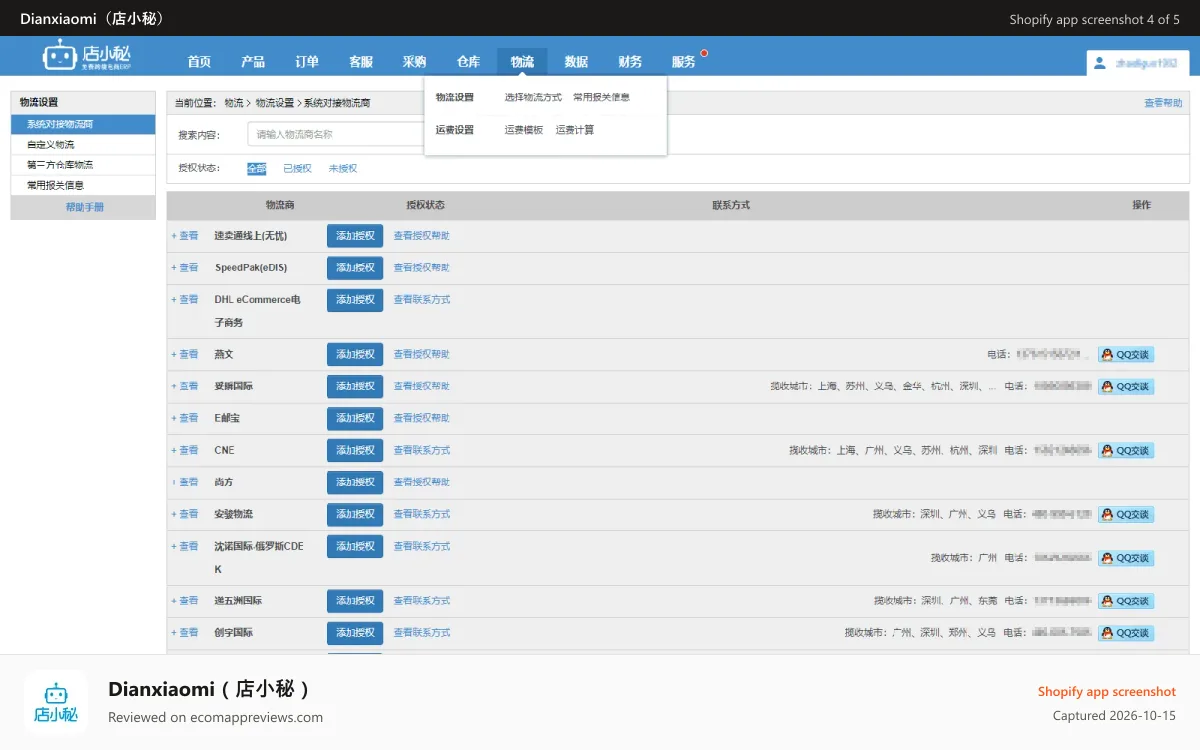Choose 运费计算 in the dropdown

tap(575, 130)
